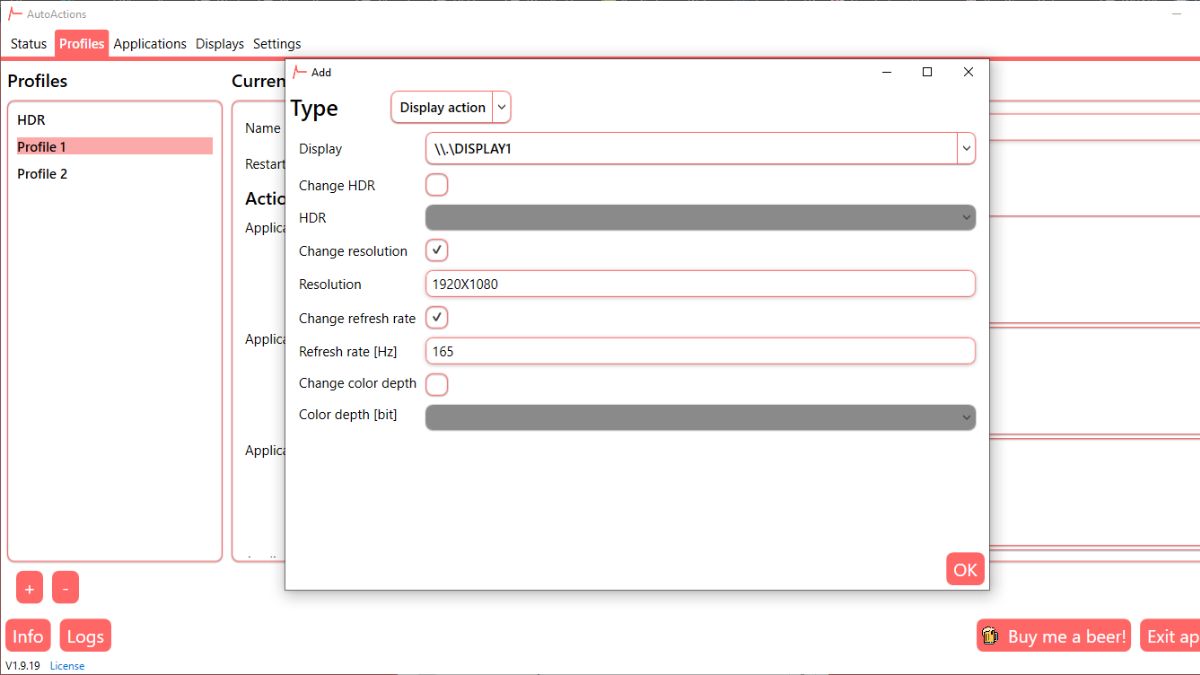
Task: Select Profile 2 in the Profiles list
Action: tap(43, 173)
